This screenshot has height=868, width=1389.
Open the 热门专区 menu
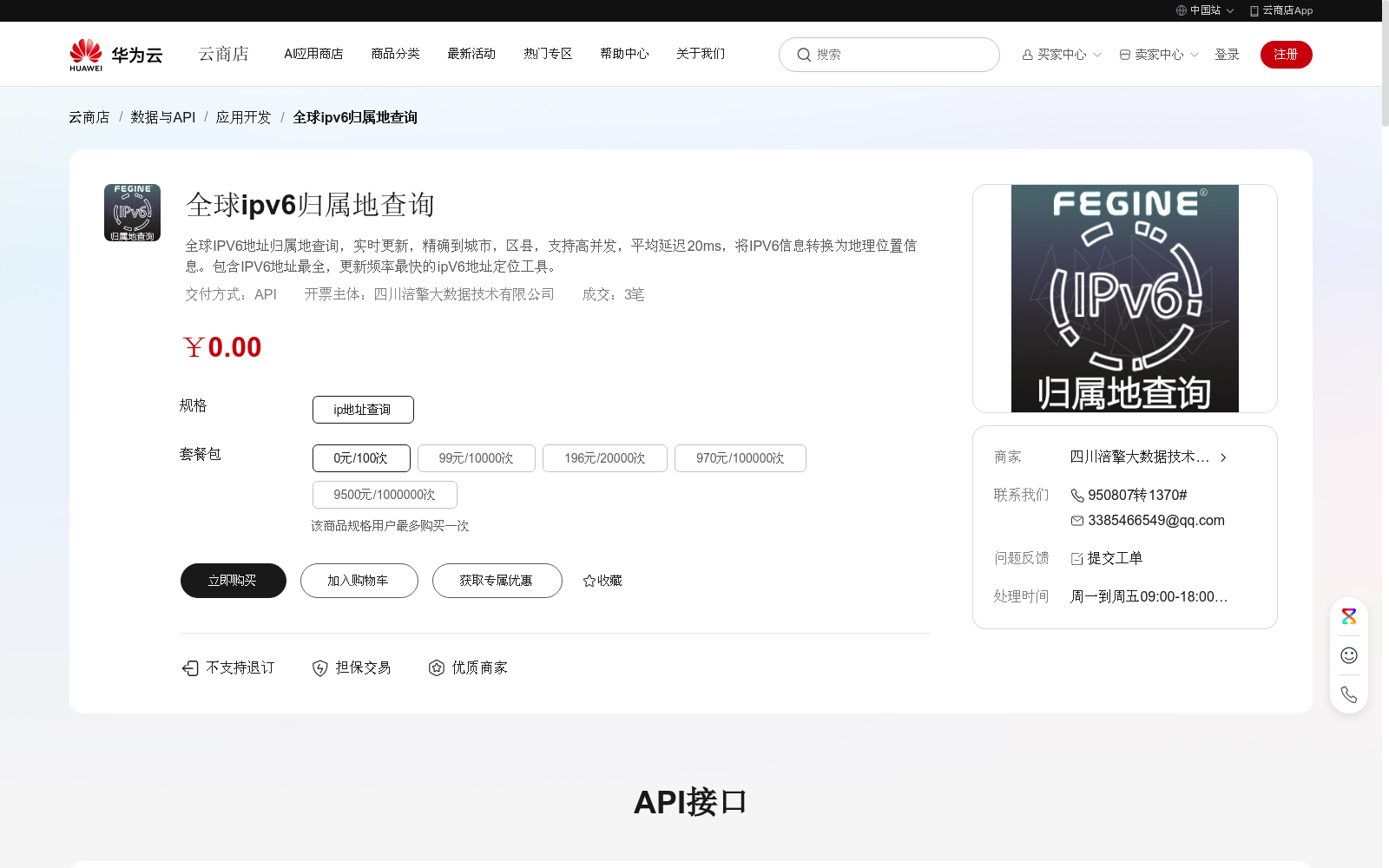[548, 54]
